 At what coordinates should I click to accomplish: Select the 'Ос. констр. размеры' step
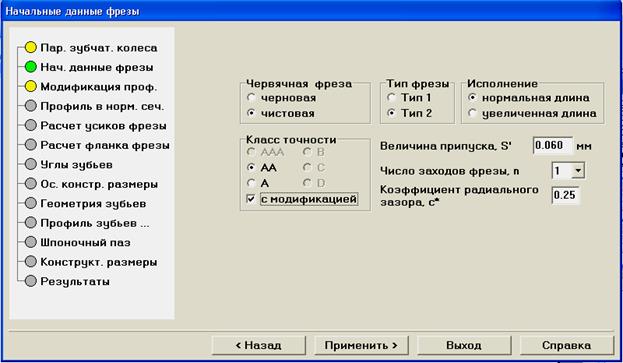click(91, 184)
